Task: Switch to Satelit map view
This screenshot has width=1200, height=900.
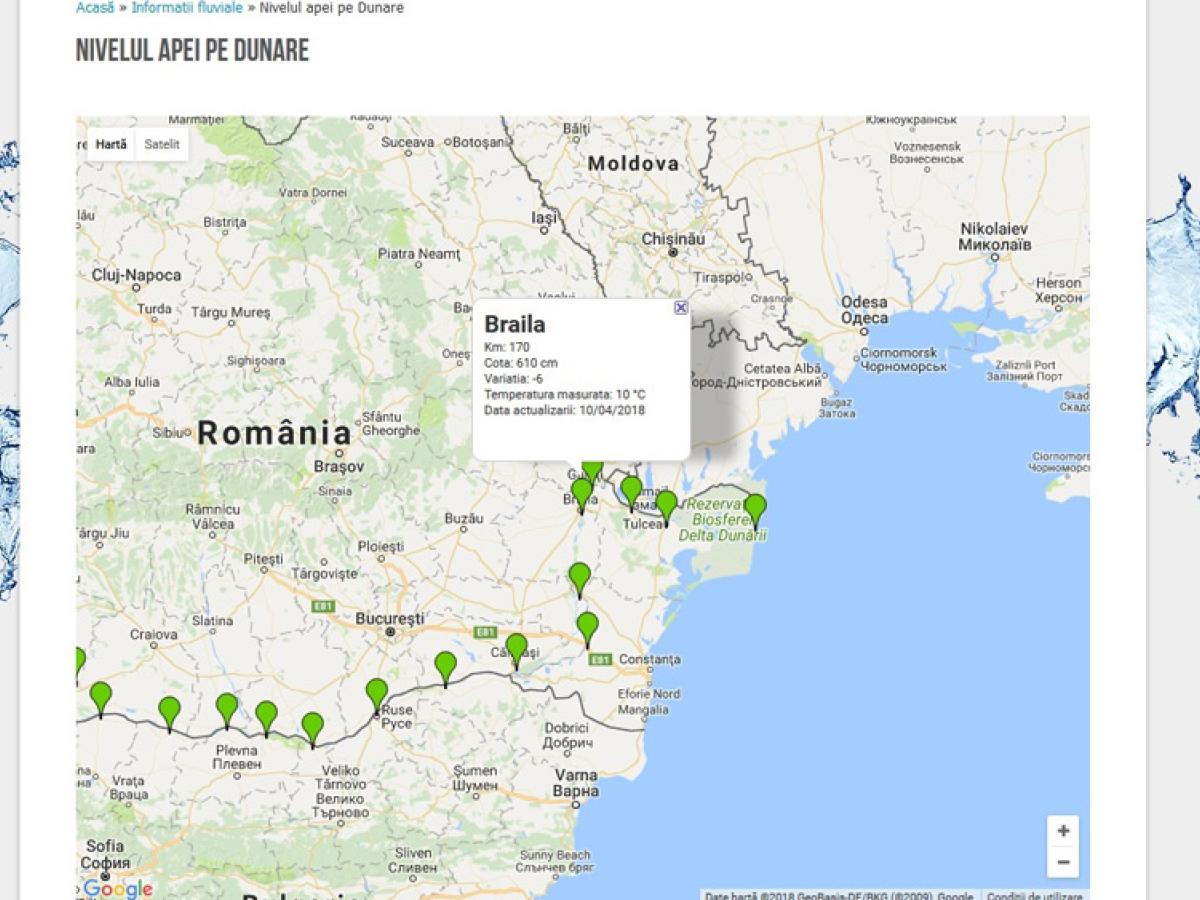Action: click(162, 144)
